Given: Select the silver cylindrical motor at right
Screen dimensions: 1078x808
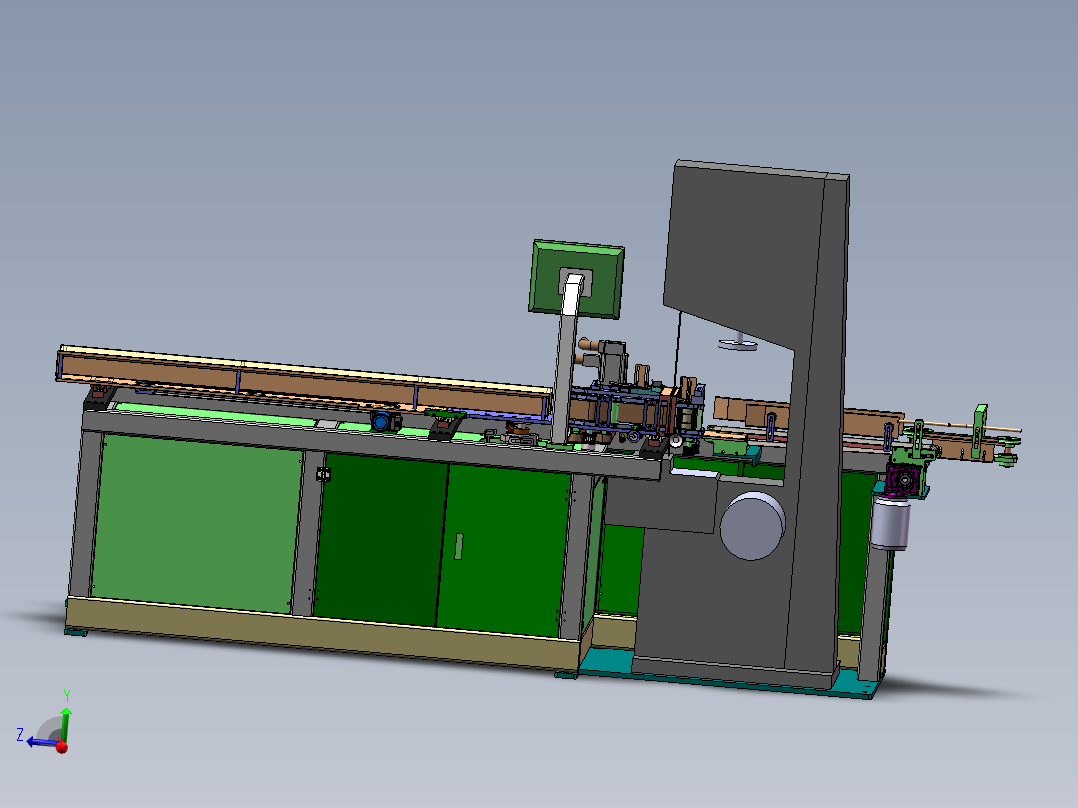Looking at the screenshot, I should [890, 524].
